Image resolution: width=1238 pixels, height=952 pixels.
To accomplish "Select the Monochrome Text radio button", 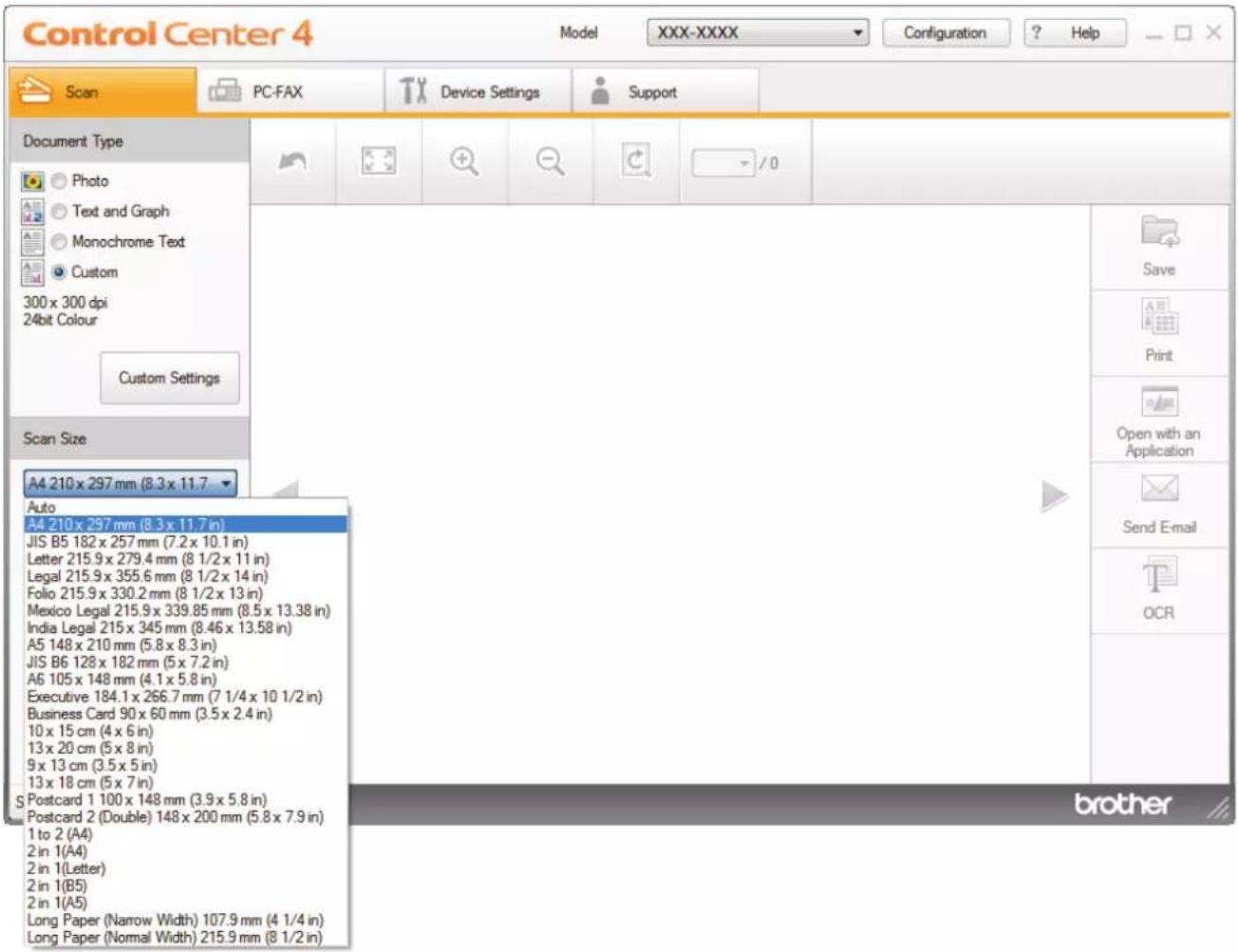I will tap(59, 241).
